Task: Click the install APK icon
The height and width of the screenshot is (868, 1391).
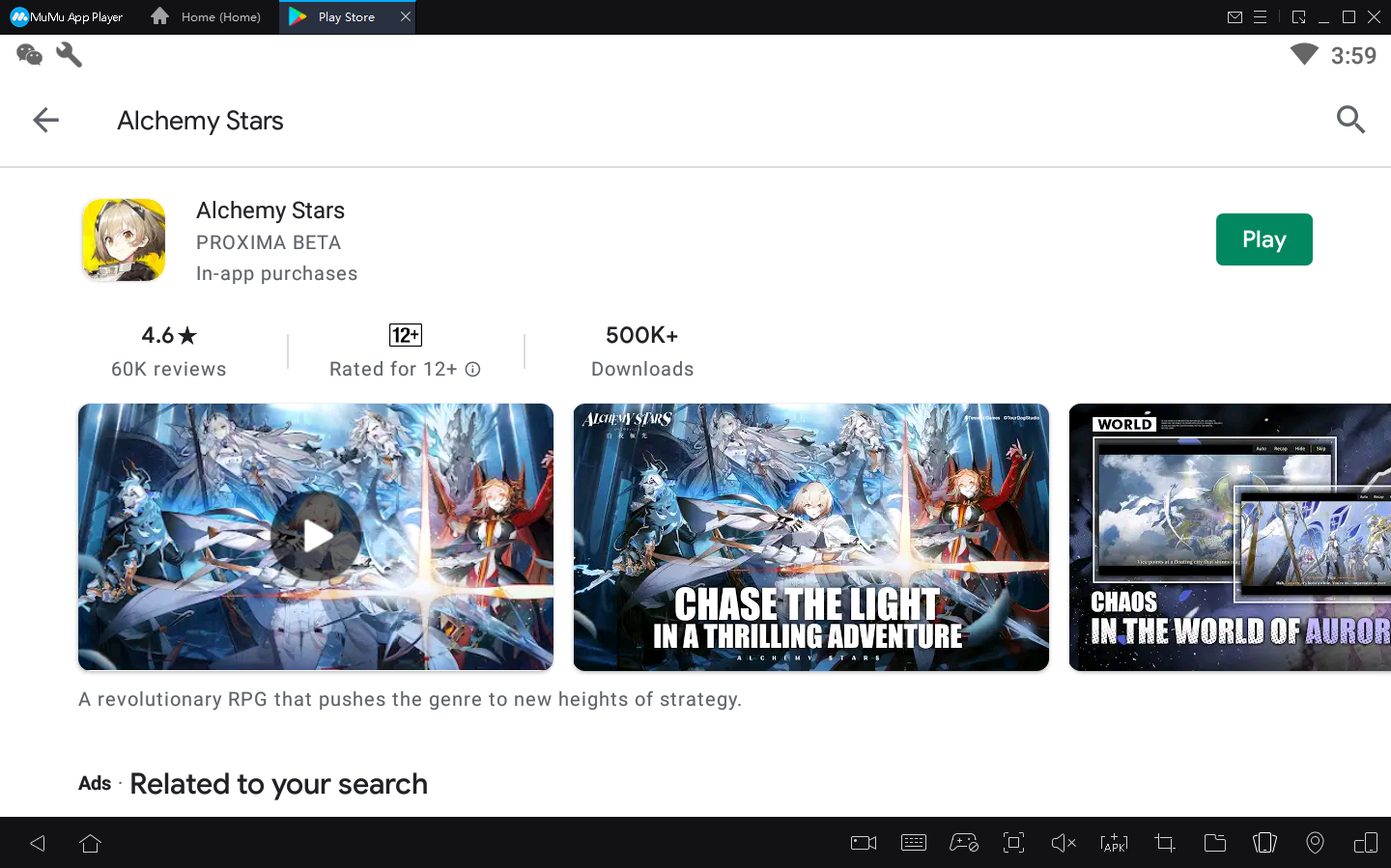Action: tap(1114, 843)
